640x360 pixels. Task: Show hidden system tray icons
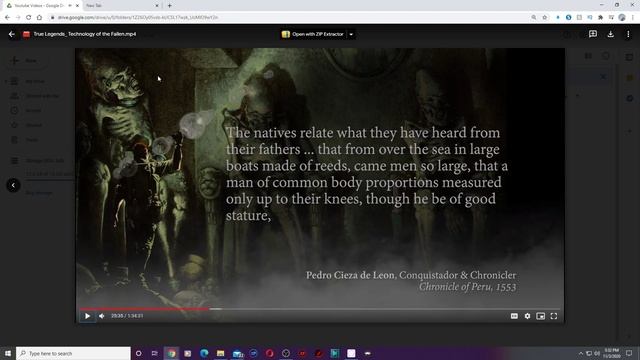[x=581, y=353]
